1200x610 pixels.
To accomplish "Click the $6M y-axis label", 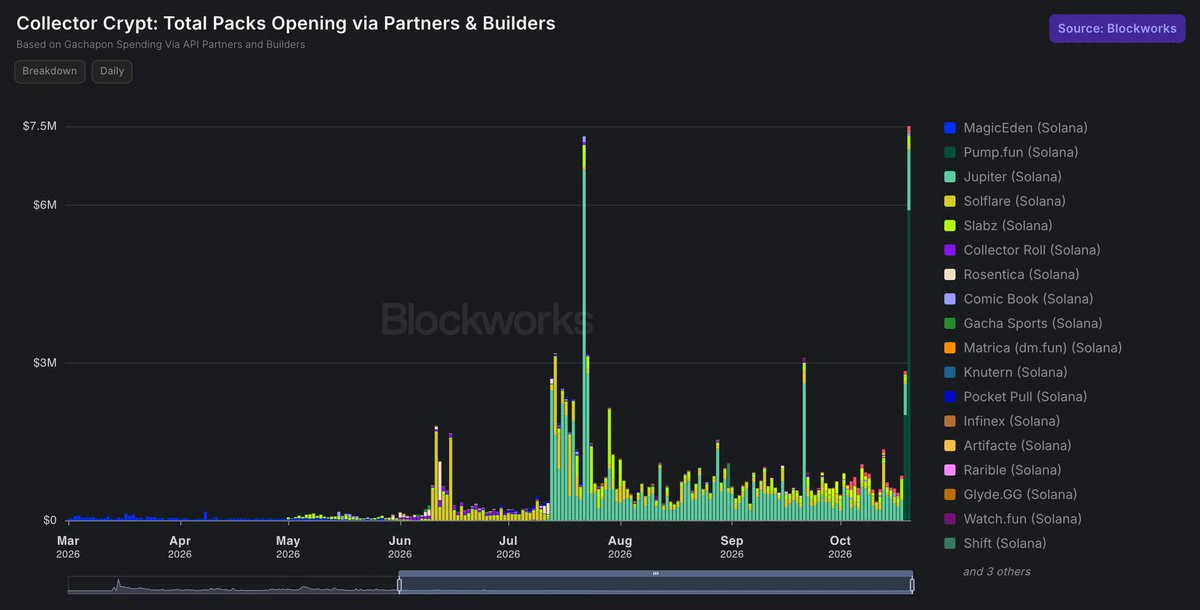I will tap(45, 205).
